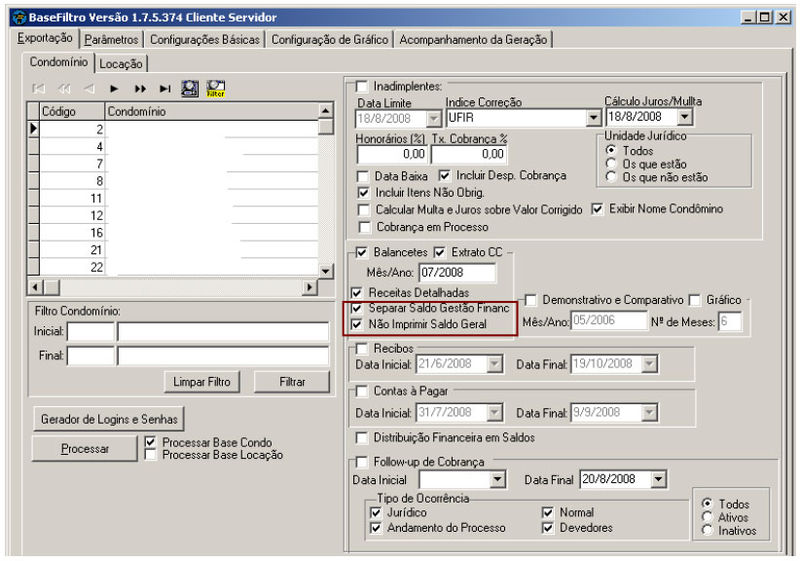
Task: Click the yellow Filter icon
Action: [x=215, y=89]
